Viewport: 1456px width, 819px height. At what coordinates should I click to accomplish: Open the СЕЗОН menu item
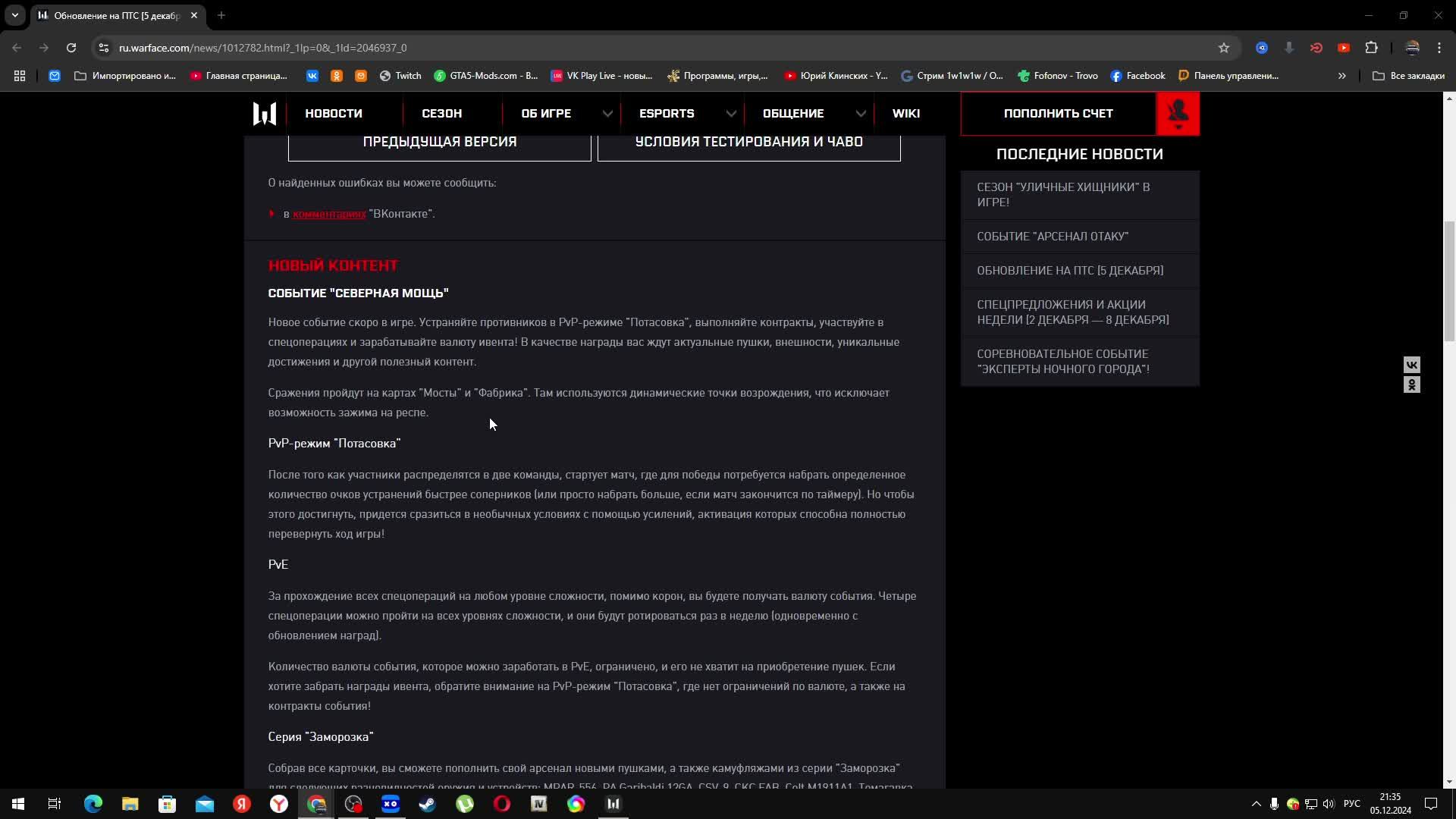point(441,114)
